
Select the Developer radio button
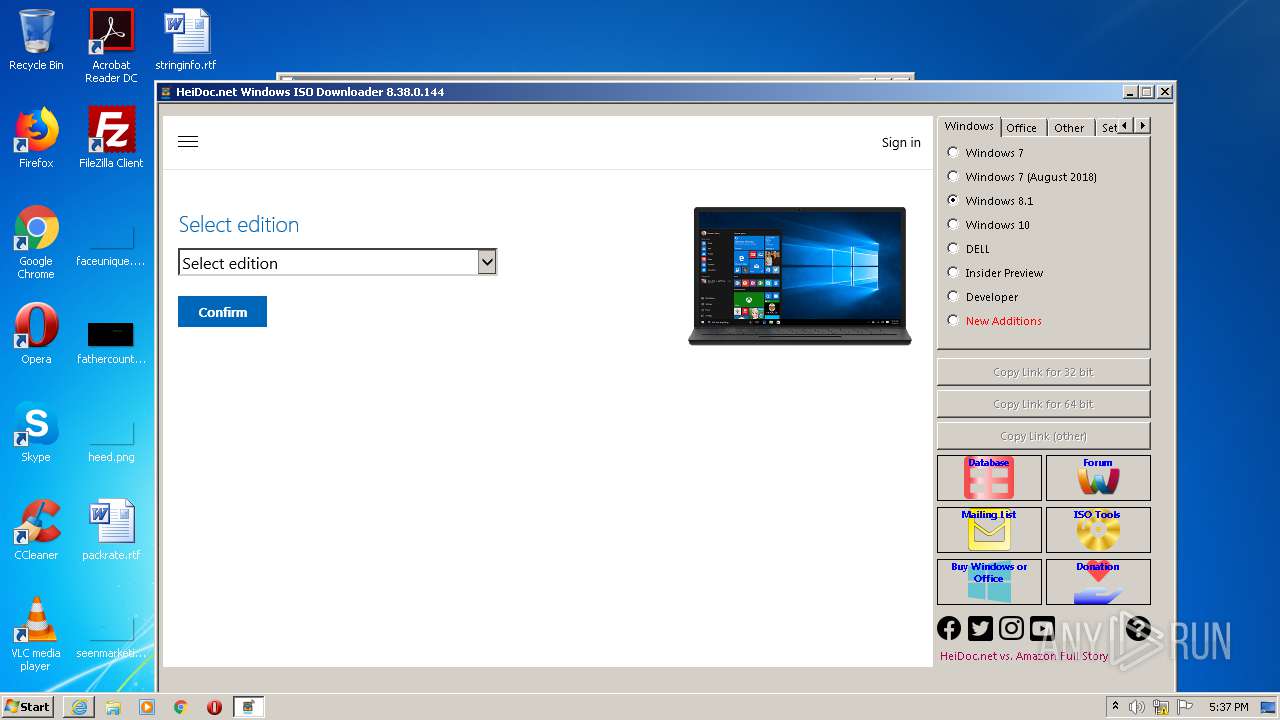[x=953, y=296]
